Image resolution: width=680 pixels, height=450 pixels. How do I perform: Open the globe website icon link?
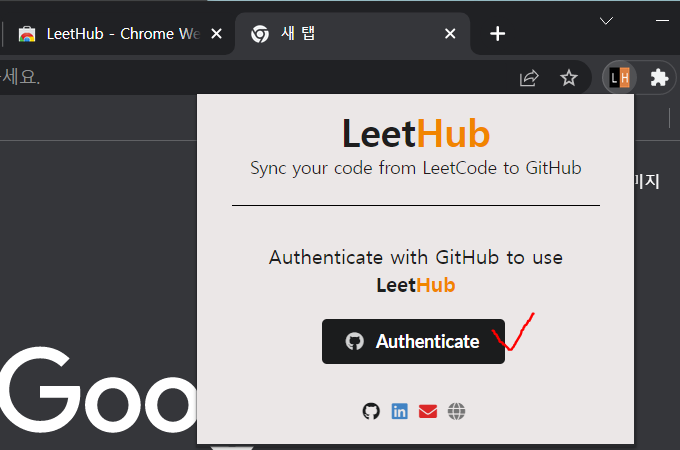click(456, 411)
